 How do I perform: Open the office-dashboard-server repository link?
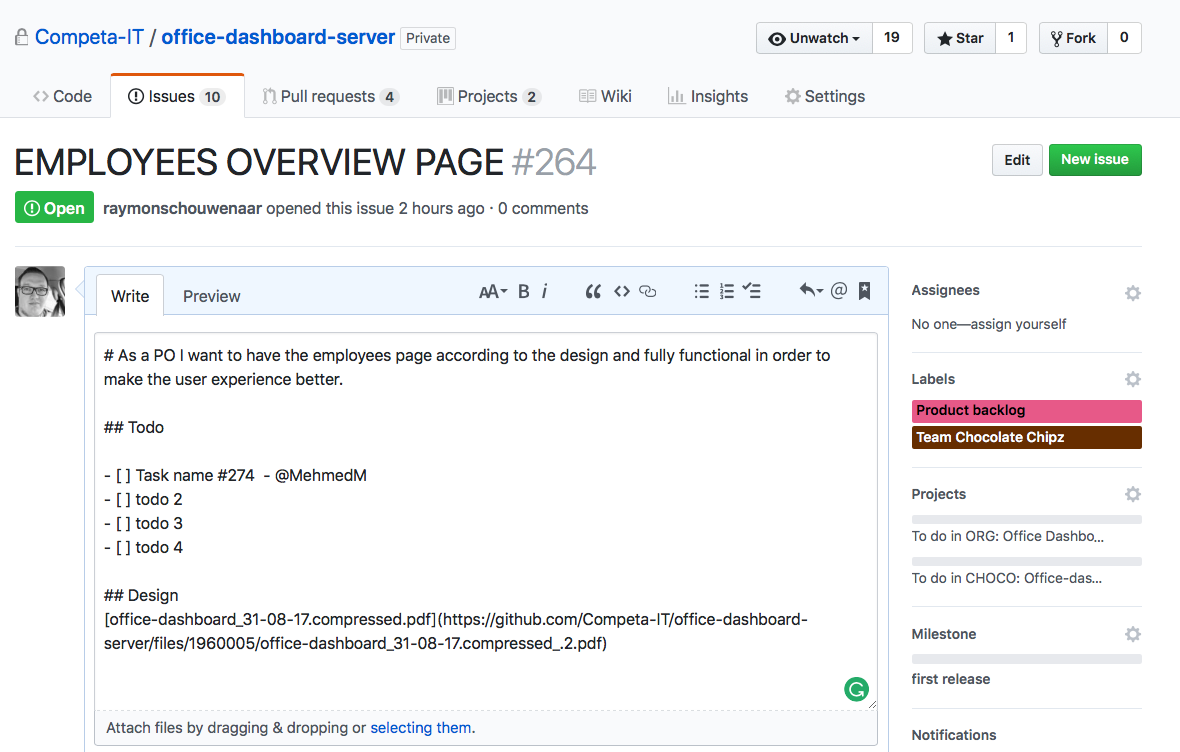pos(278,37)
